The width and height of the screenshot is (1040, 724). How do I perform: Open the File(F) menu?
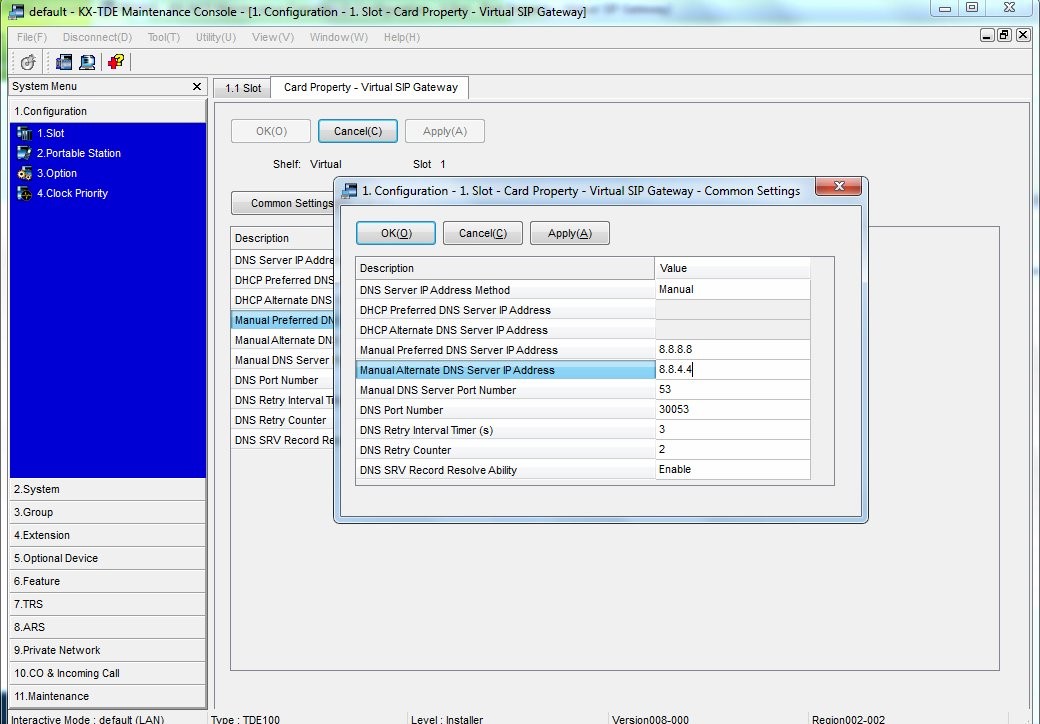32,37
